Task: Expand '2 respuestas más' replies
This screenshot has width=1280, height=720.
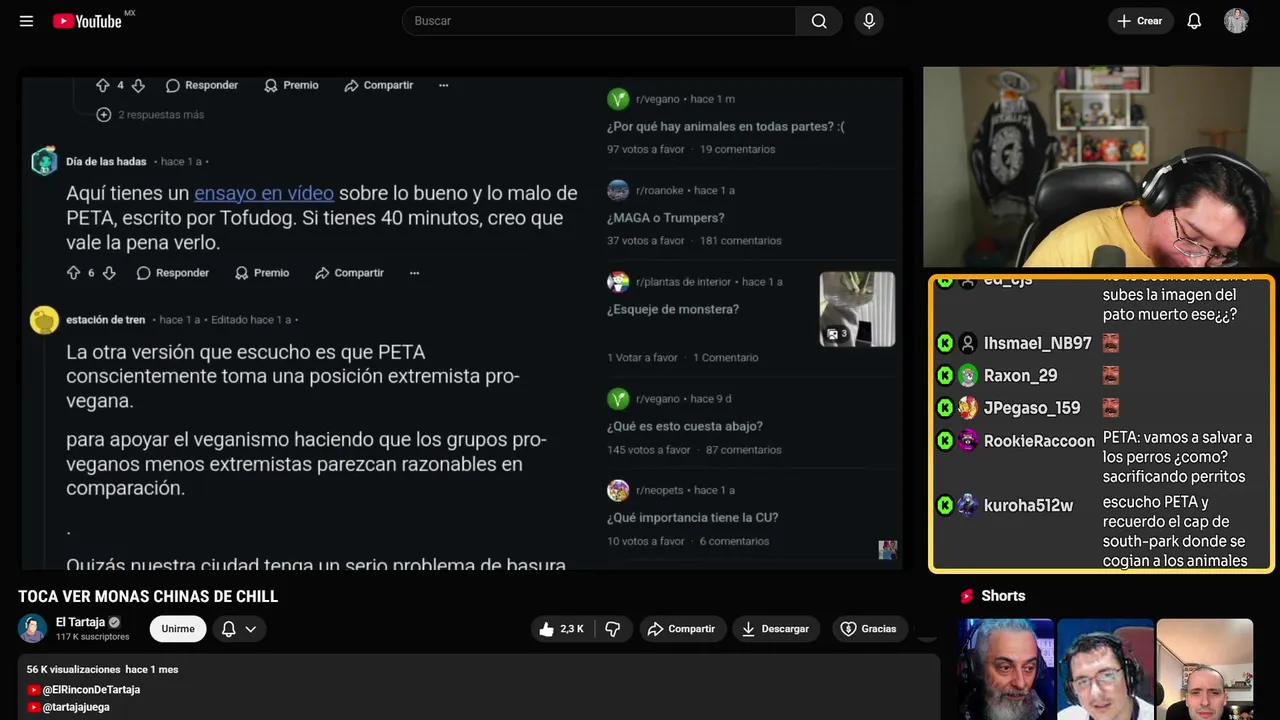Action: [150, 115]
